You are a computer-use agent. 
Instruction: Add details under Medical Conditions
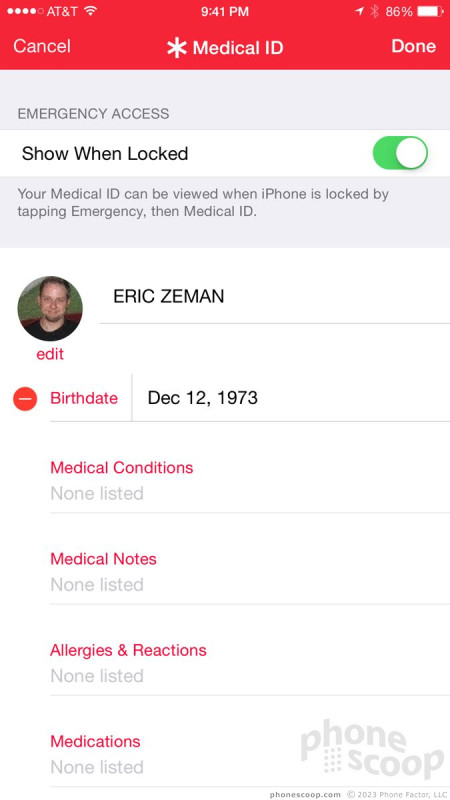pyautogui.click(x=250, y=480)
